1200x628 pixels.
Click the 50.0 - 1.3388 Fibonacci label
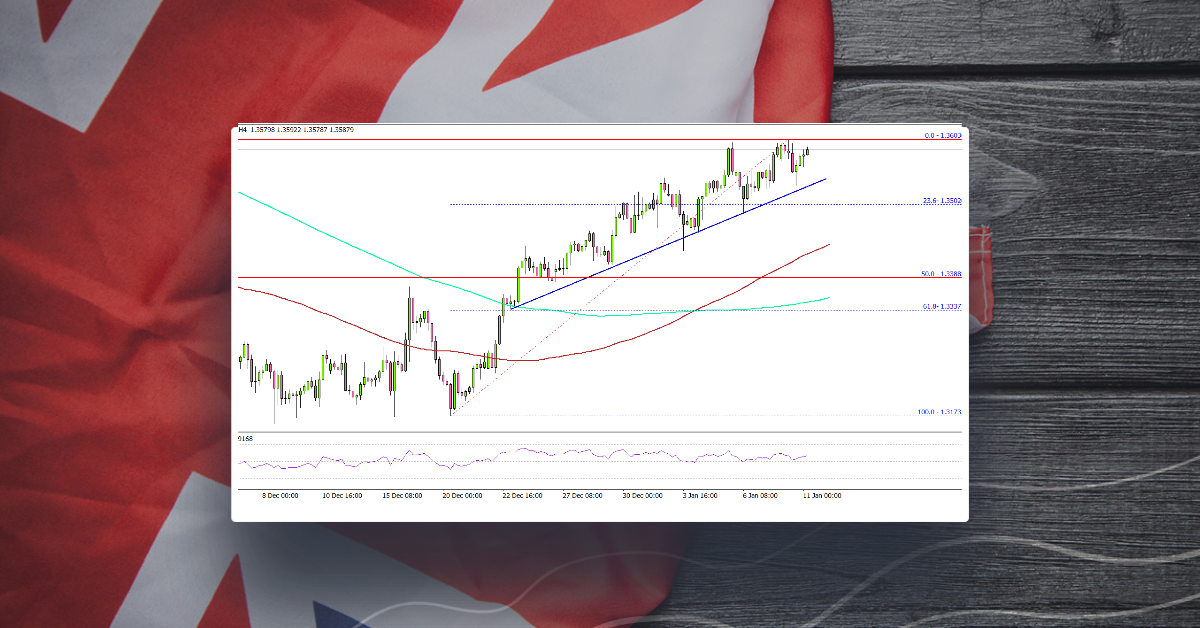point(942,274)
